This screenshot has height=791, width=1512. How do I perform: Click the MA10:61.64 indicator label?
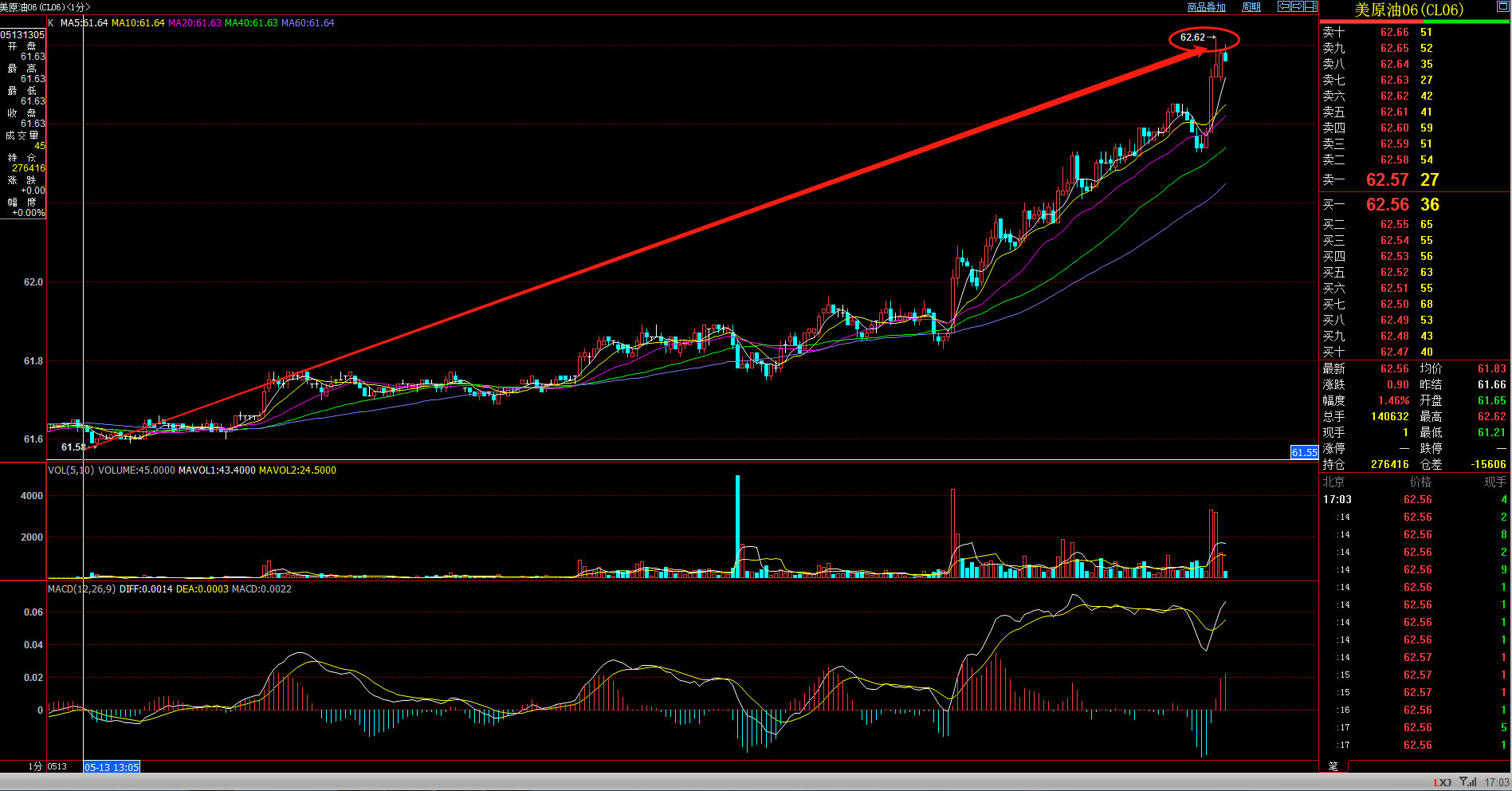point(138,23)
